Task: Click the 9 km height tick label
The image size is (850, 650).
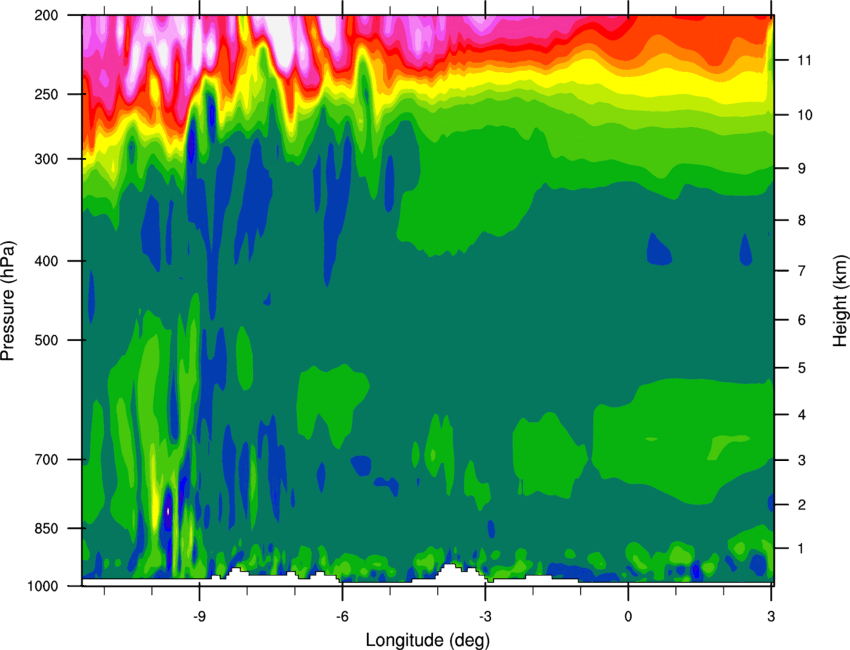Action: pos(801,169)
